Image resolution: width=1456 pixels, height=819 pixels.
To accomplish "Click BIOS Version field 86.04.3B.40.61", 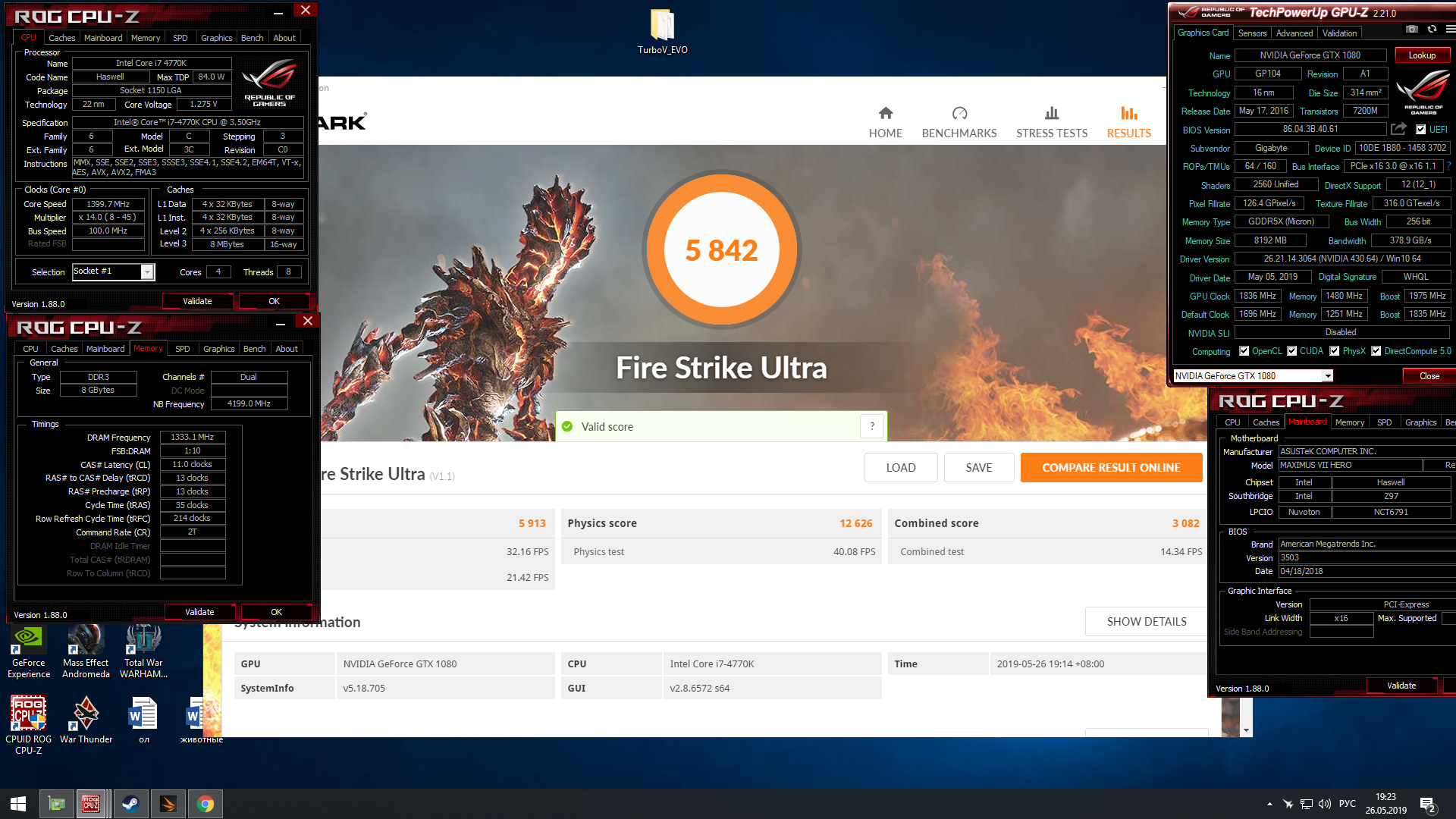I will [1310, 130].
